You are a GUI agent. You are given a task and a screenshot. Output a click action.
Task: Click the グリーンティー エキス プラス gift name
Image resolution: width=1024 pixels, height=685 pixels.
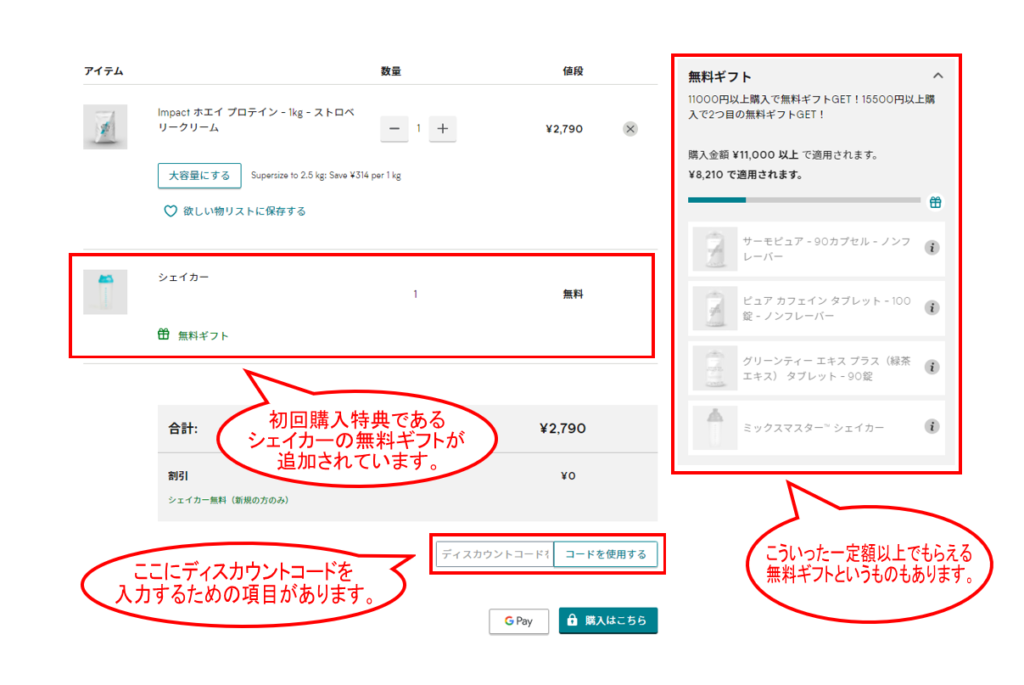click(x=826, y=368)
